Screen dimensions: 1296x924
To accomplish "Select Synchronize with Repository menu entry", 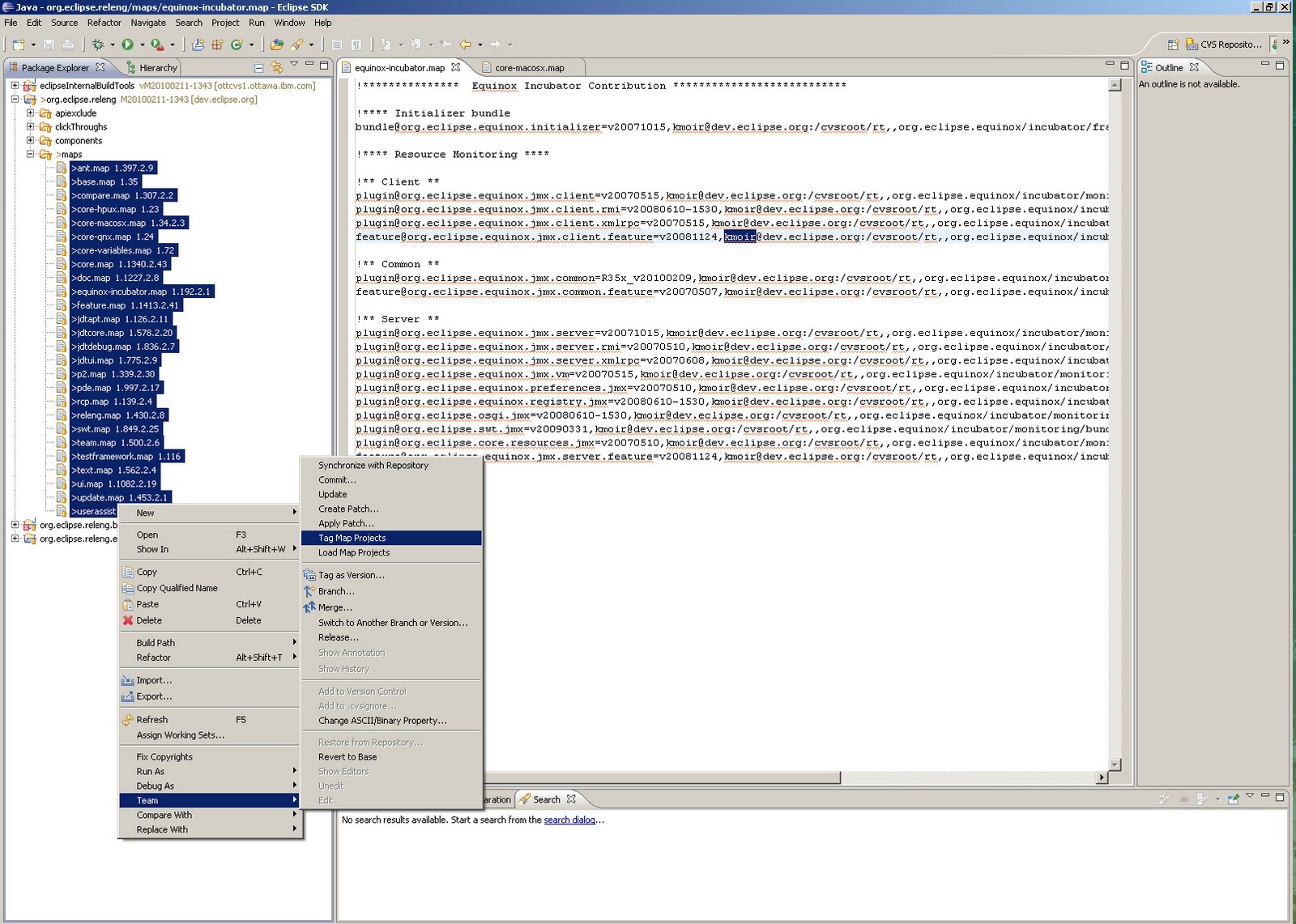I will (373, 466).
